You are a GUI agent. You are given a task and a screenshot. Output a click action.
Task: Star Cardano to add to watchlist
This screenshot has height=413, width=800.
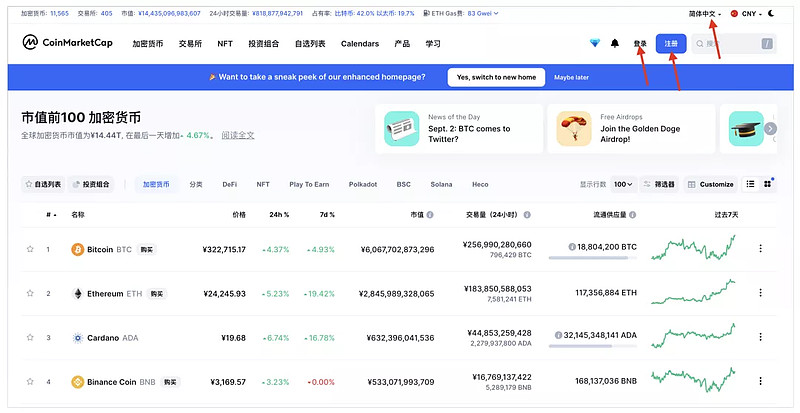point(30,337)
